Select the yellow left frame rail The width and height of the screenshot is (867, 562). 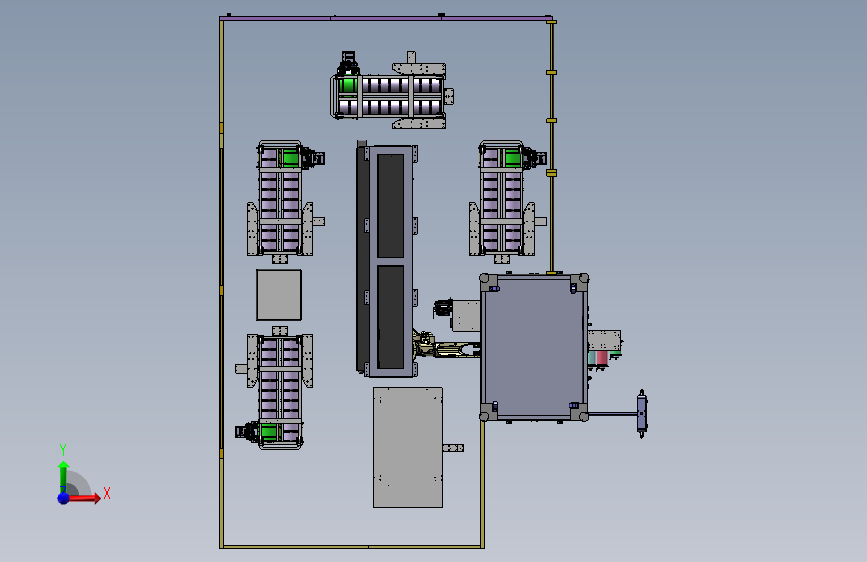(222, 283)
